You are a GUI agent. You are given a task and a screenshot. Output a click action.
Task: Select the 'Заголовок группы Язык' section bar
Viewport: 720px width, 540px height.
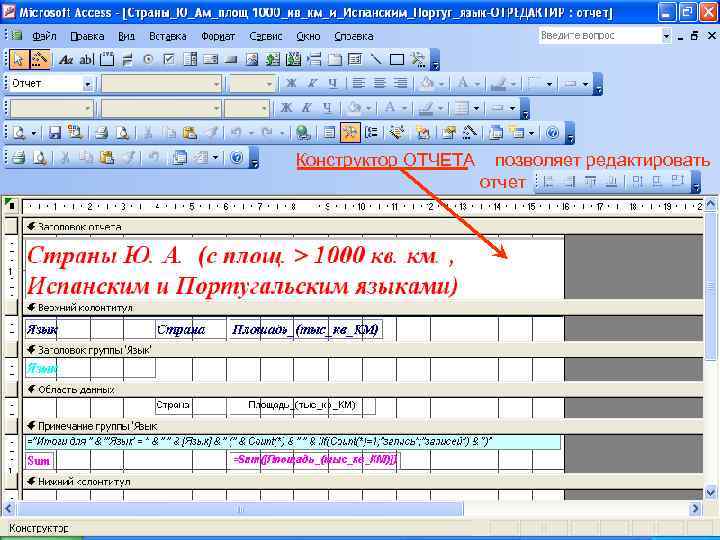pos(363,350)
